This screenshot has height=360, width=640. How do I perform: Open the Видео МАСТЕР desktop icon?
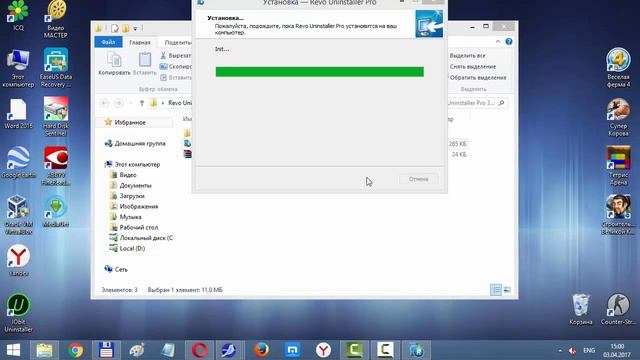[56, 19]
